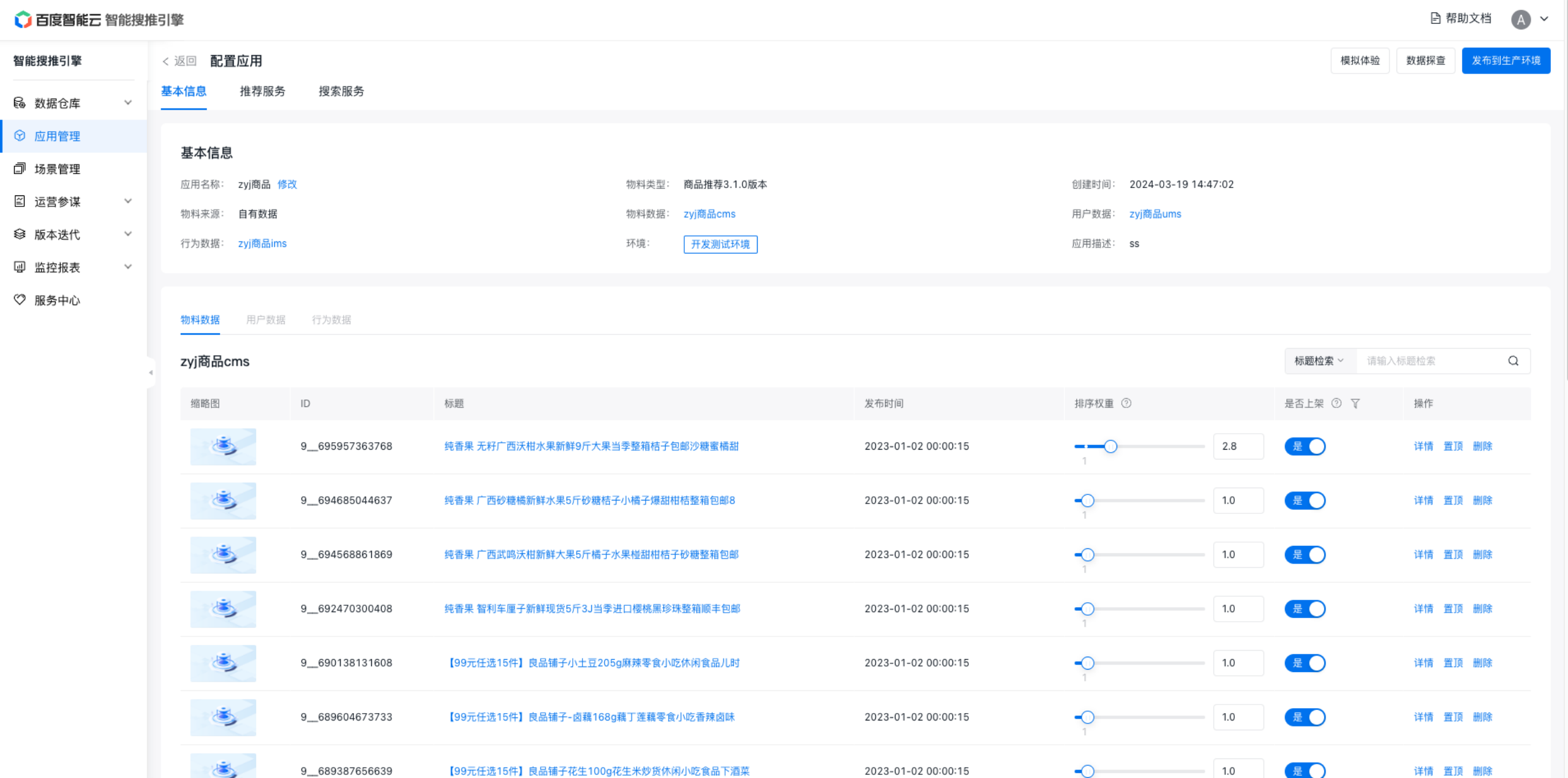Toggle shelf switch for item 9__689604673733
Image resolution: width=1568 pixels, height=778 pixels.
pos(1305,717)
